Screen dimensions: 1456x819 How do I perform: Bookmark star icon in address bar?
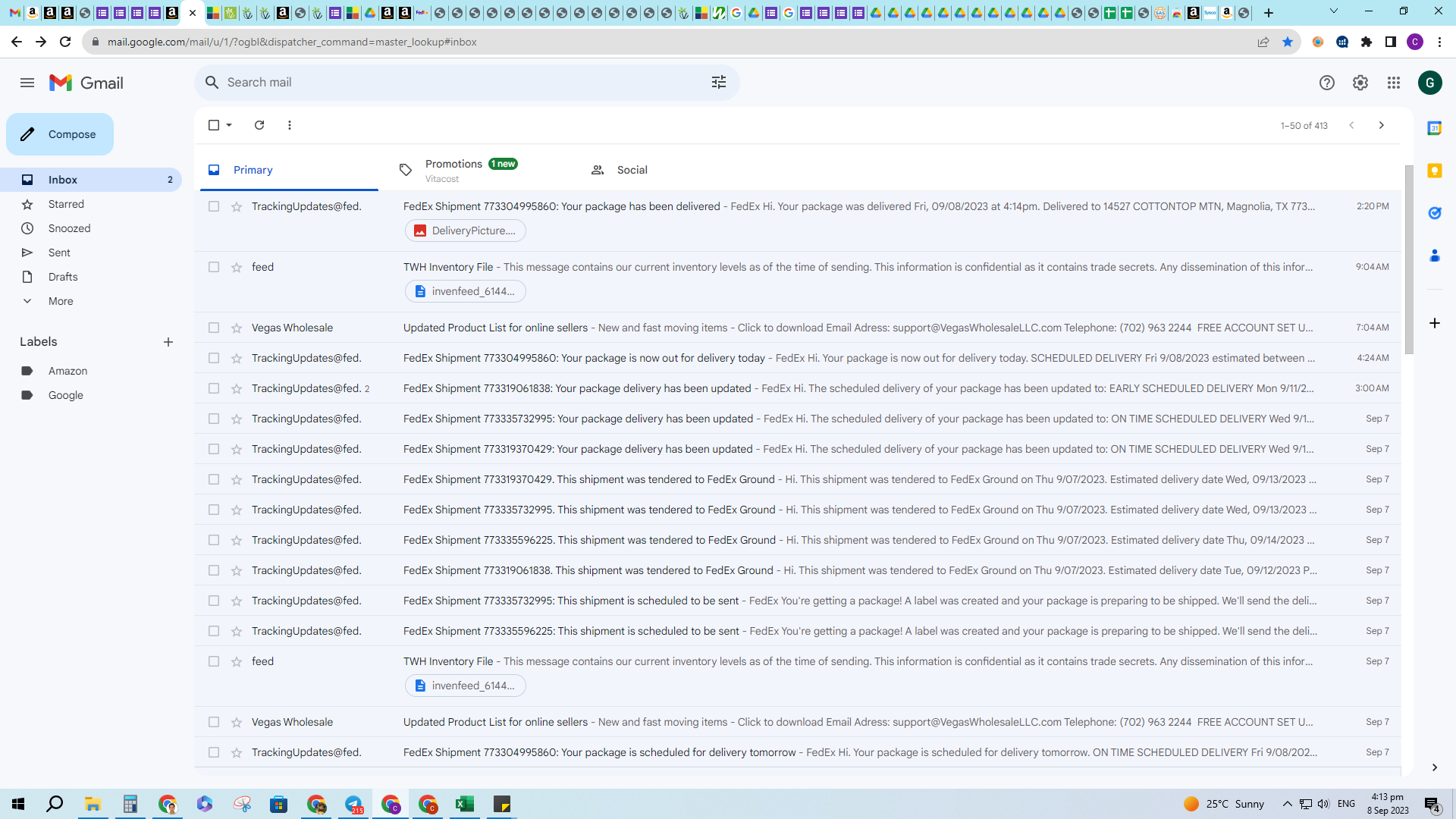click(x=1287, y=42)
